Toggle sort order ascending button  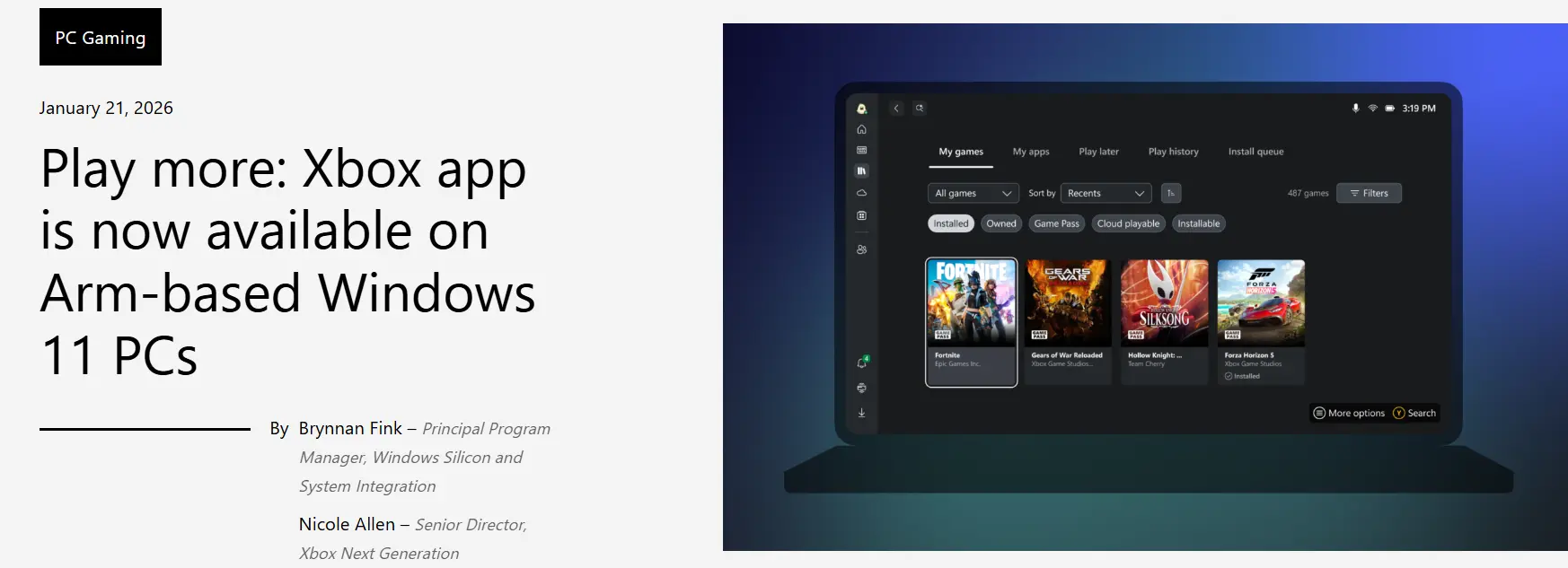point(1171,193)
